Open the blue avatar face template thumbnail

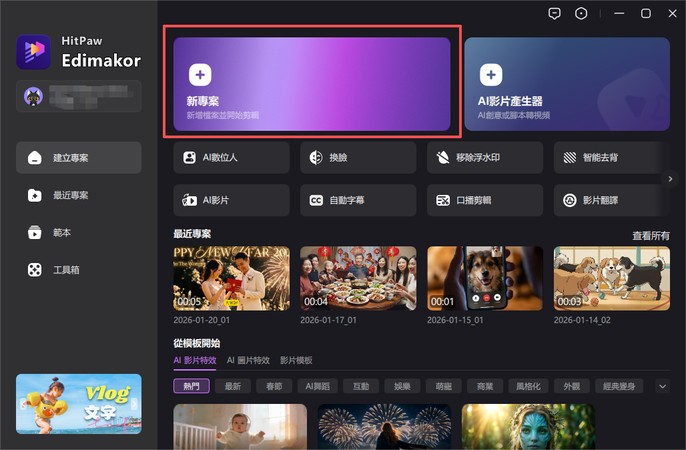click(528, 426)
